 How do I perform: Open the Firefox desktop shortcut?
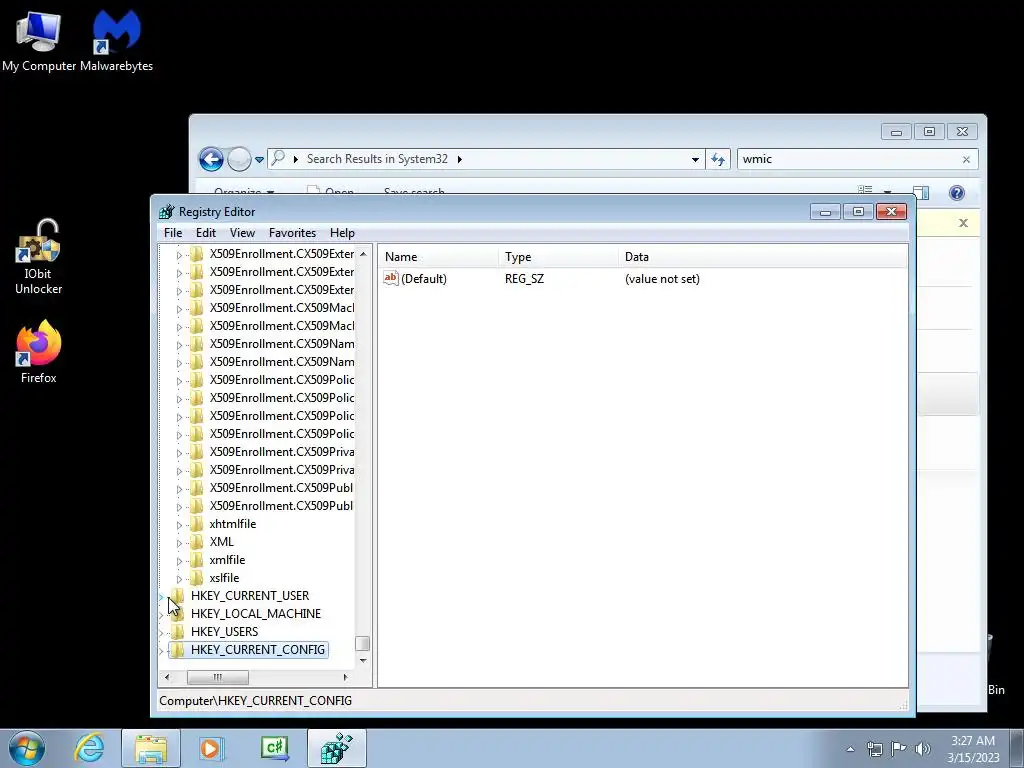coord(39,351)
